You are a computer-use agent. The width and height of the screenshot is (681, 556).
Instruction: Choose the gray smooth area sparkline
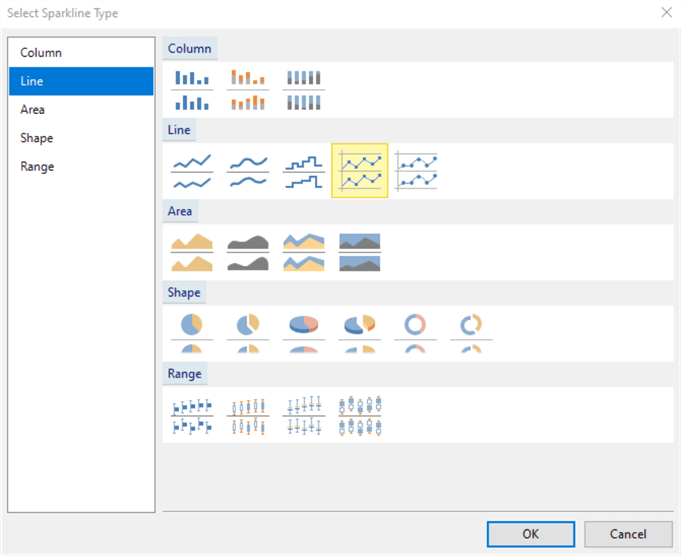tap(247, 252)
